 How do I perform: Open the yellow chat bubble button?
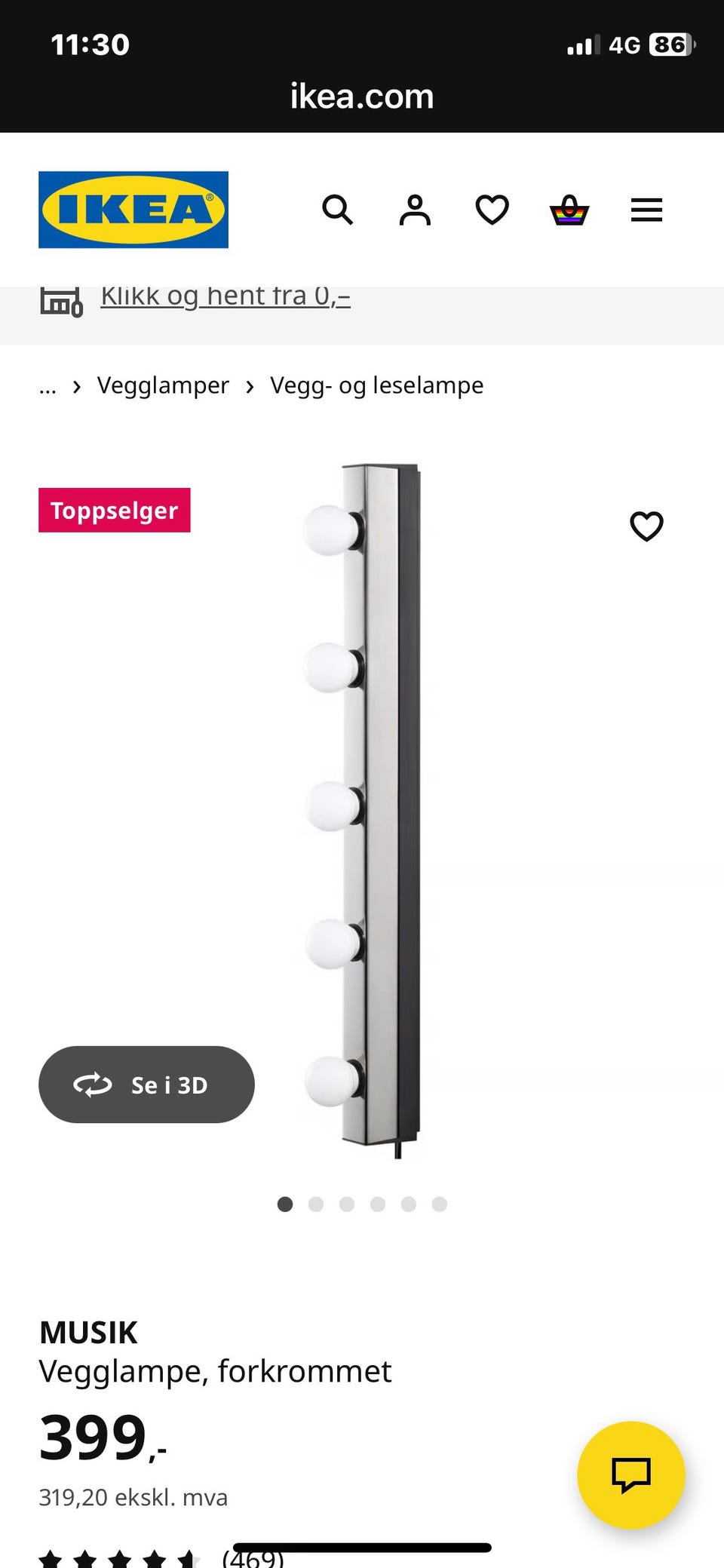[x=630, y=1474]
